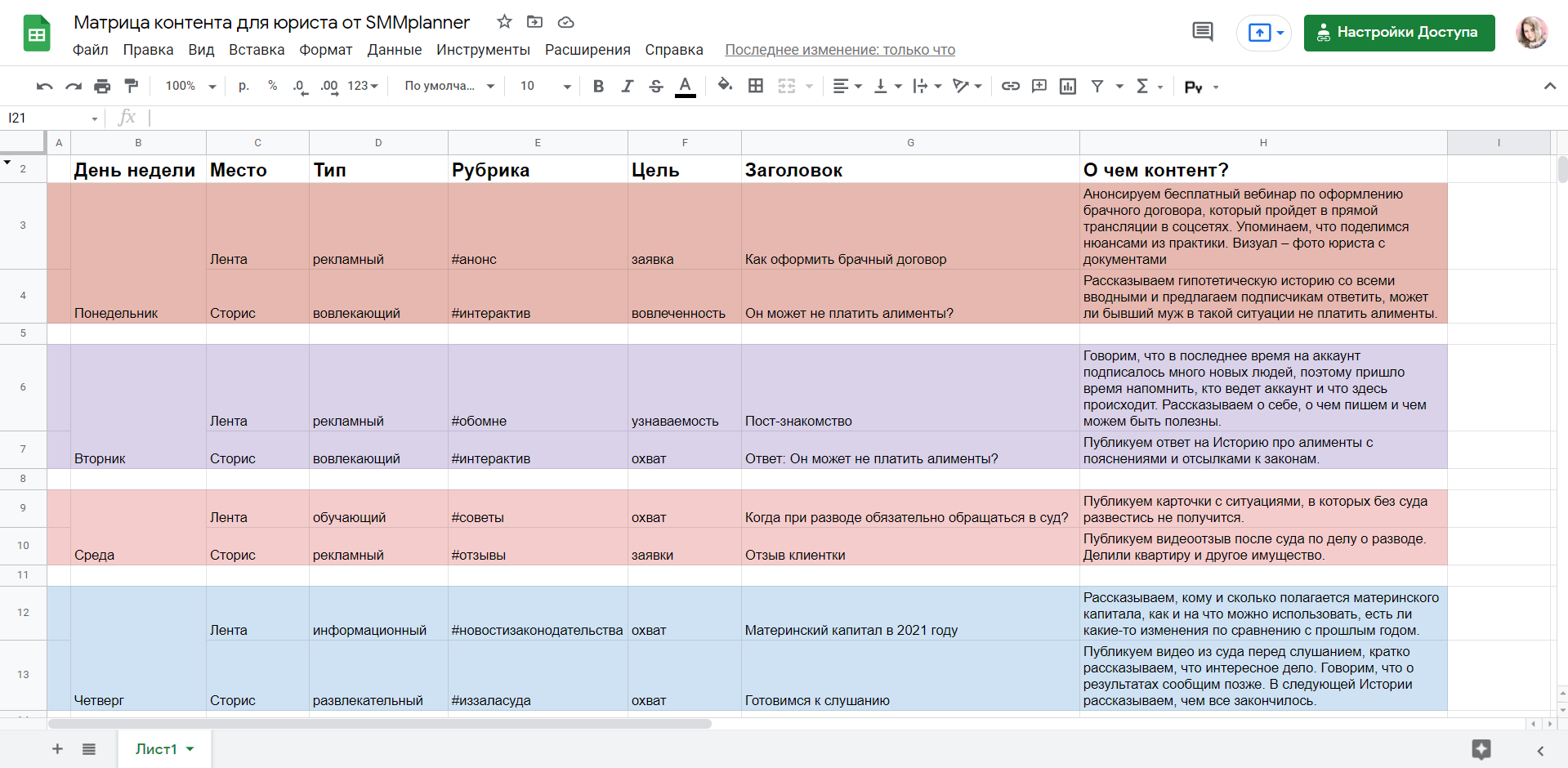Toggle italic formatting
The width and height of the screenshot is (1568, 768).
click(627, 86)
